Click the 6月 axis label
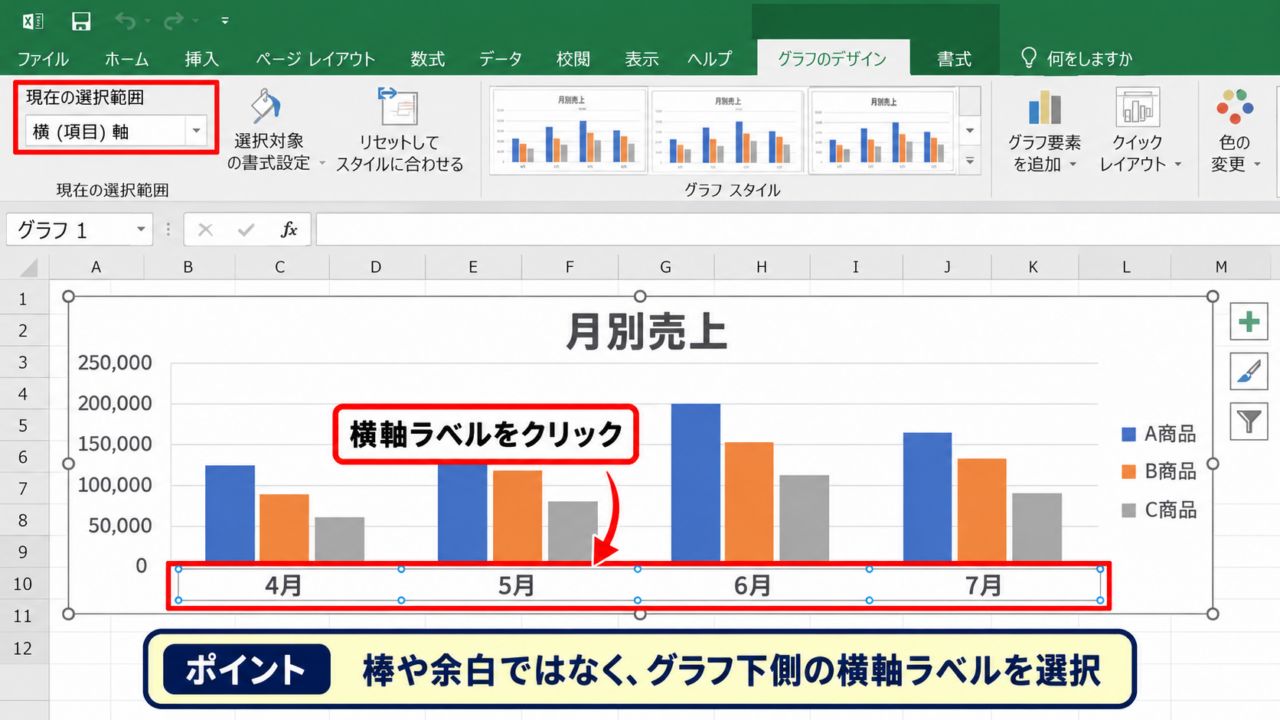This screenshot has height=720, width=1280. (x=752, y=586)
